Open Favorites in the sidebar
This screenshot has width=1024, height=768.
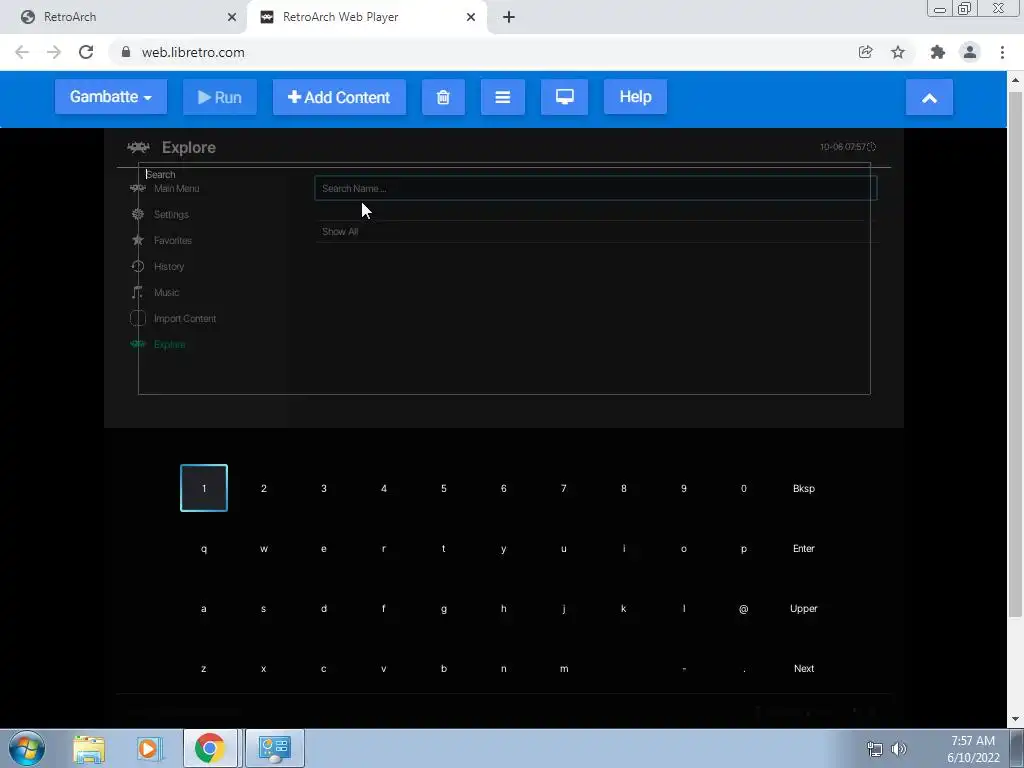[173, 240]
